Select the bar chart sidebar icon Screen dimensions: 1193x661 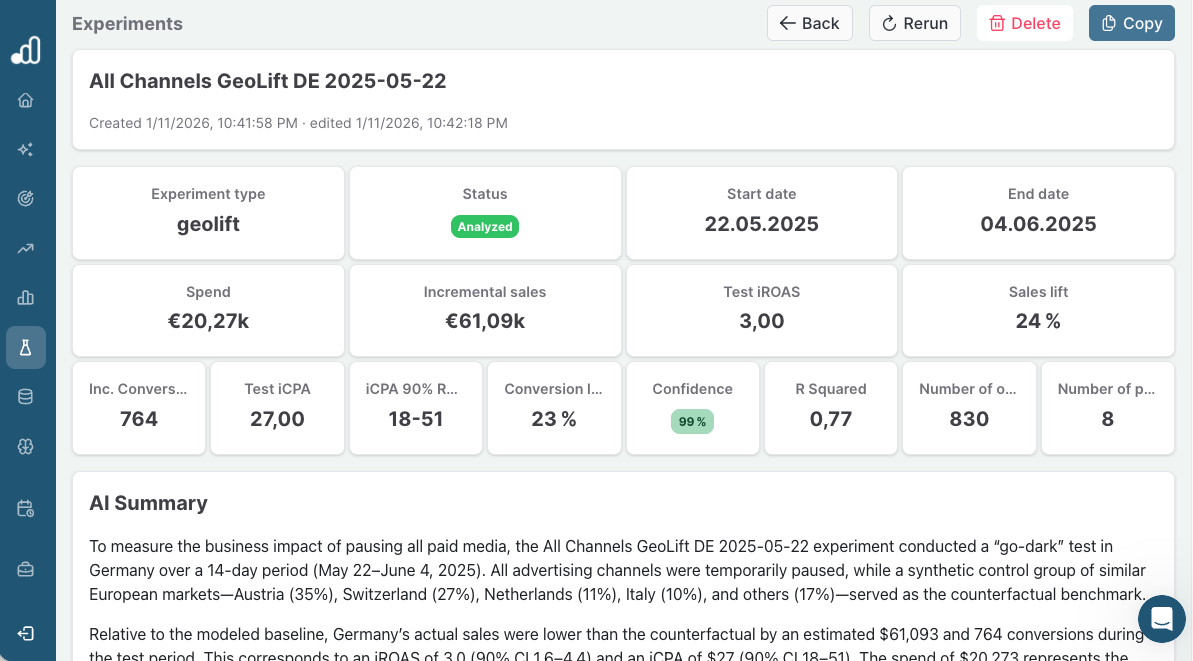click(x=26, y=297)
